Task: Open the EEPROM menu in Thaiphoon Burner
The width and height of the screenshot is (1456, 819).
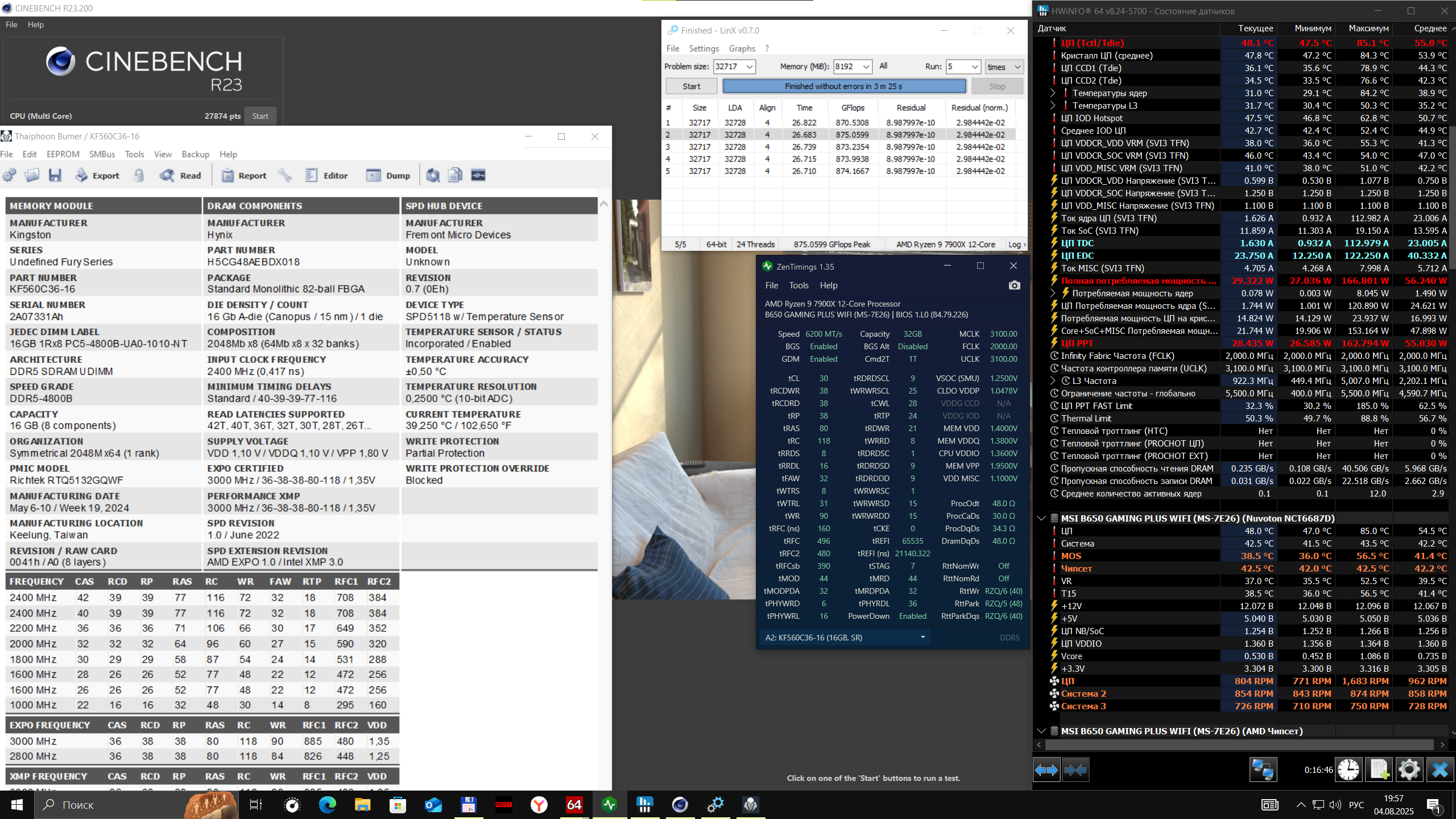Action: pyautogui.click(x=63, y=154)
